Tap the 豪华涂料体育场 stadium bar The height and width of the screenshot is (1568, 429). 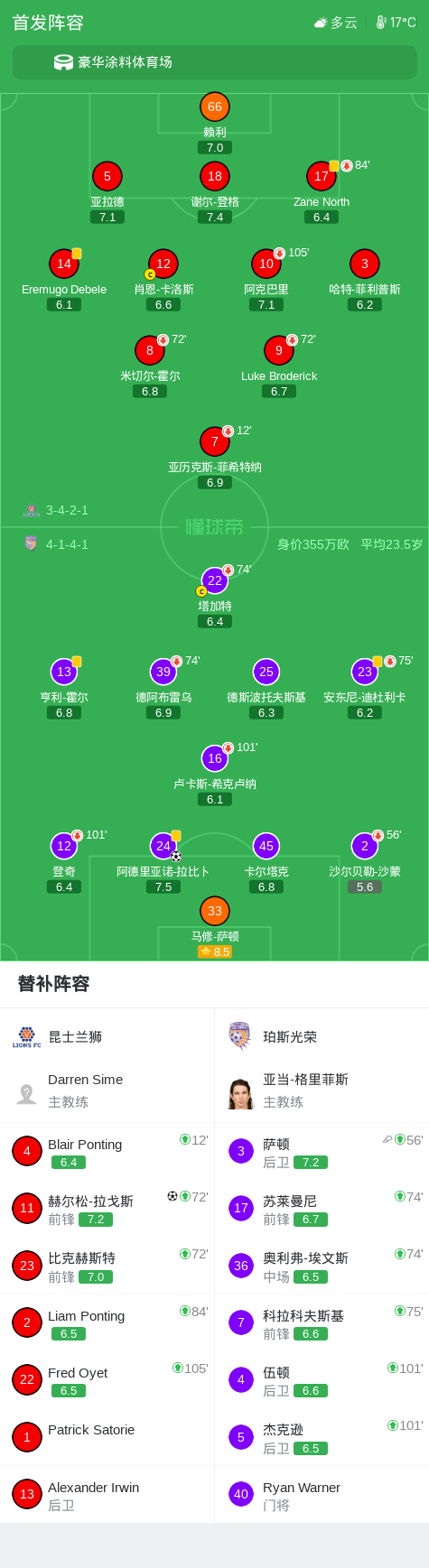214,62
